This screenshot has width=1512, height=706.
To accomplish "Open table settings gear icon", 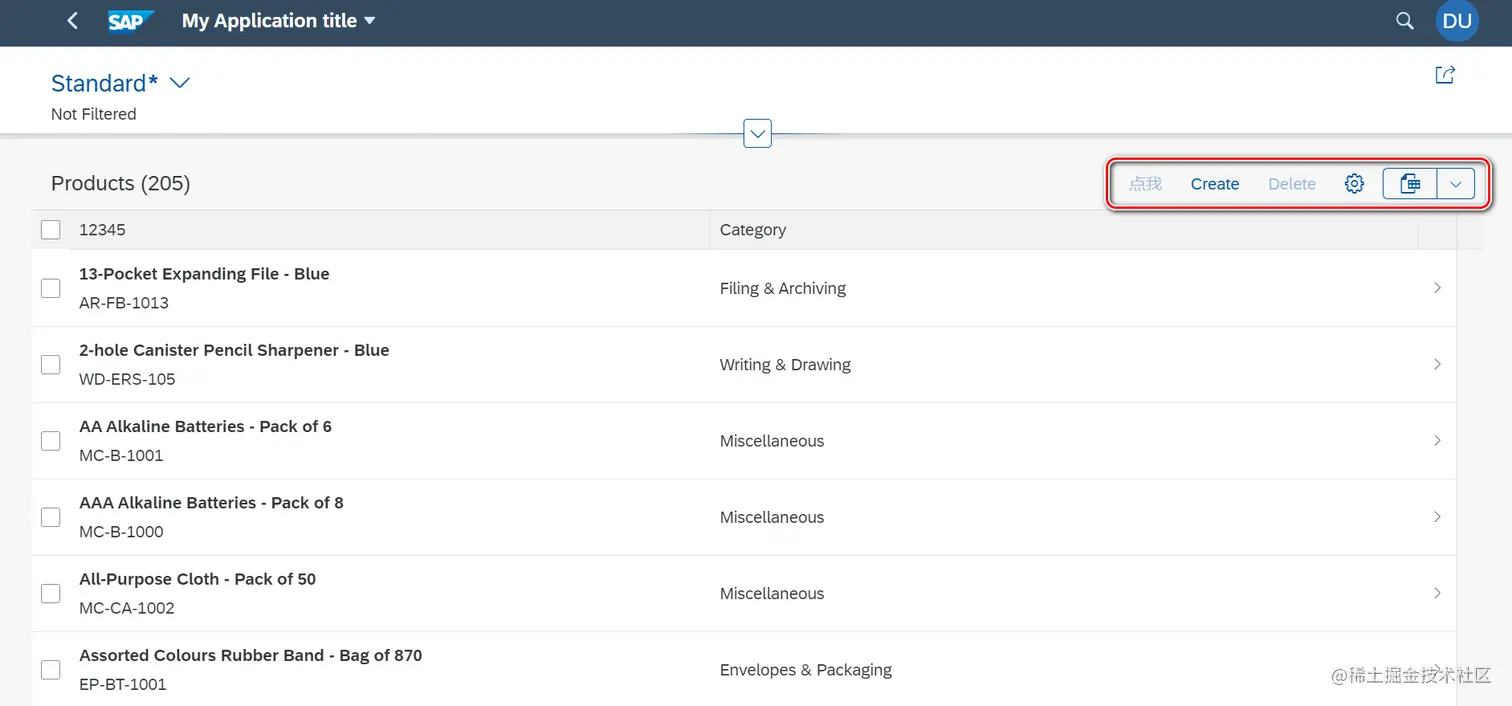I will pos(1354,184).
